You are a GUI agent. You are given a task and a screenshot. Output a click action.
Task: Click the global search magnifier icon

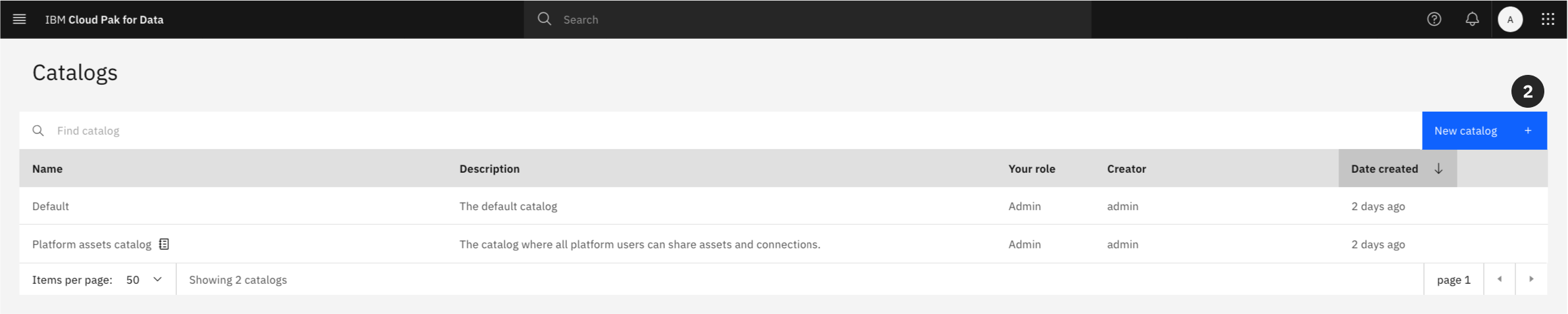[544, 19]
